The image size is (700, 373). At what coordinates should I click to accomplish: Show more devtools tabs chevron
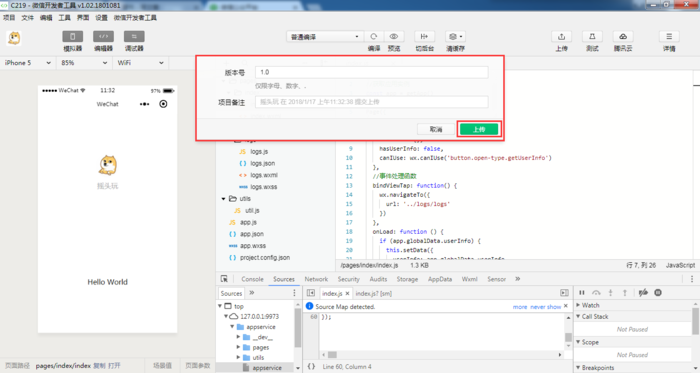point(518,279)
